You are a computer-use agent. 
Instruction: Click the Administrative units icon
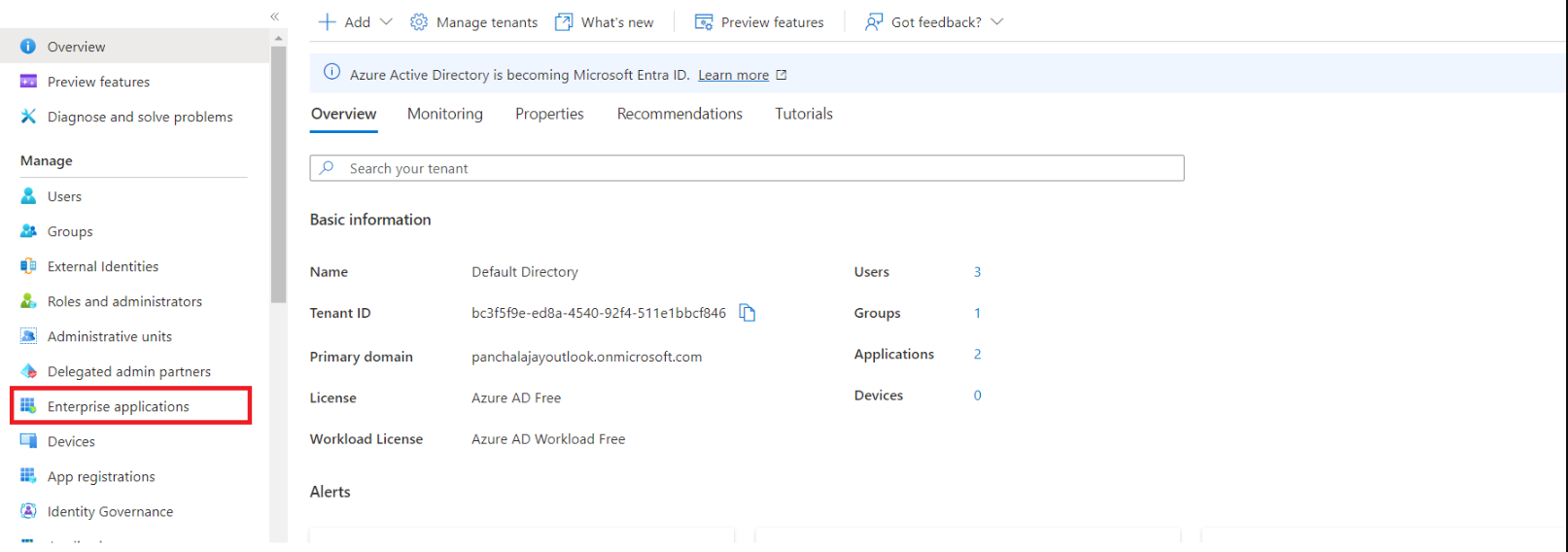[x=28, y=336]
